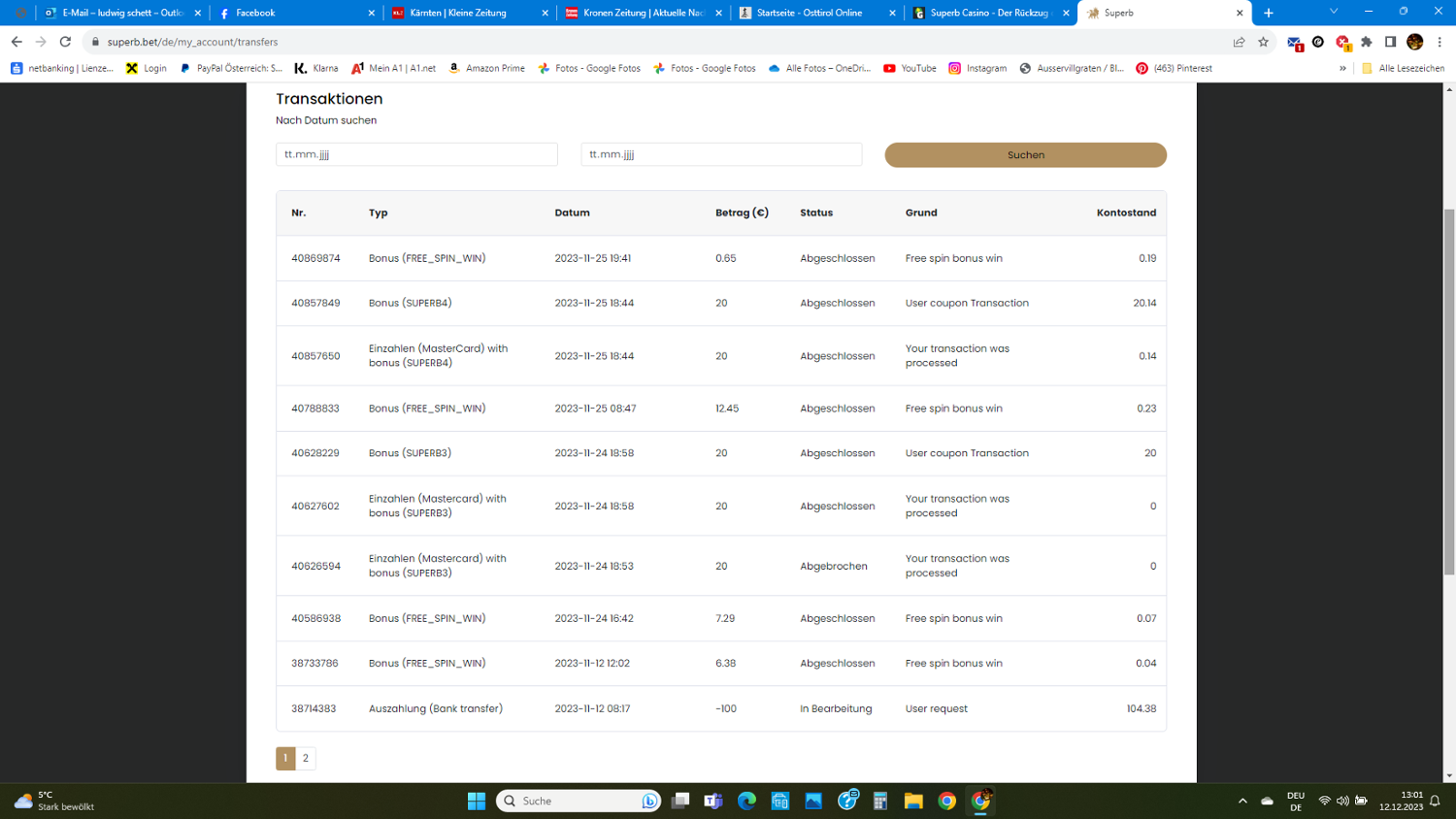Viewport: 1456px width, 819px height.
Task: Toggle the browser side panel icon
Action: (x=1390, y=42)
